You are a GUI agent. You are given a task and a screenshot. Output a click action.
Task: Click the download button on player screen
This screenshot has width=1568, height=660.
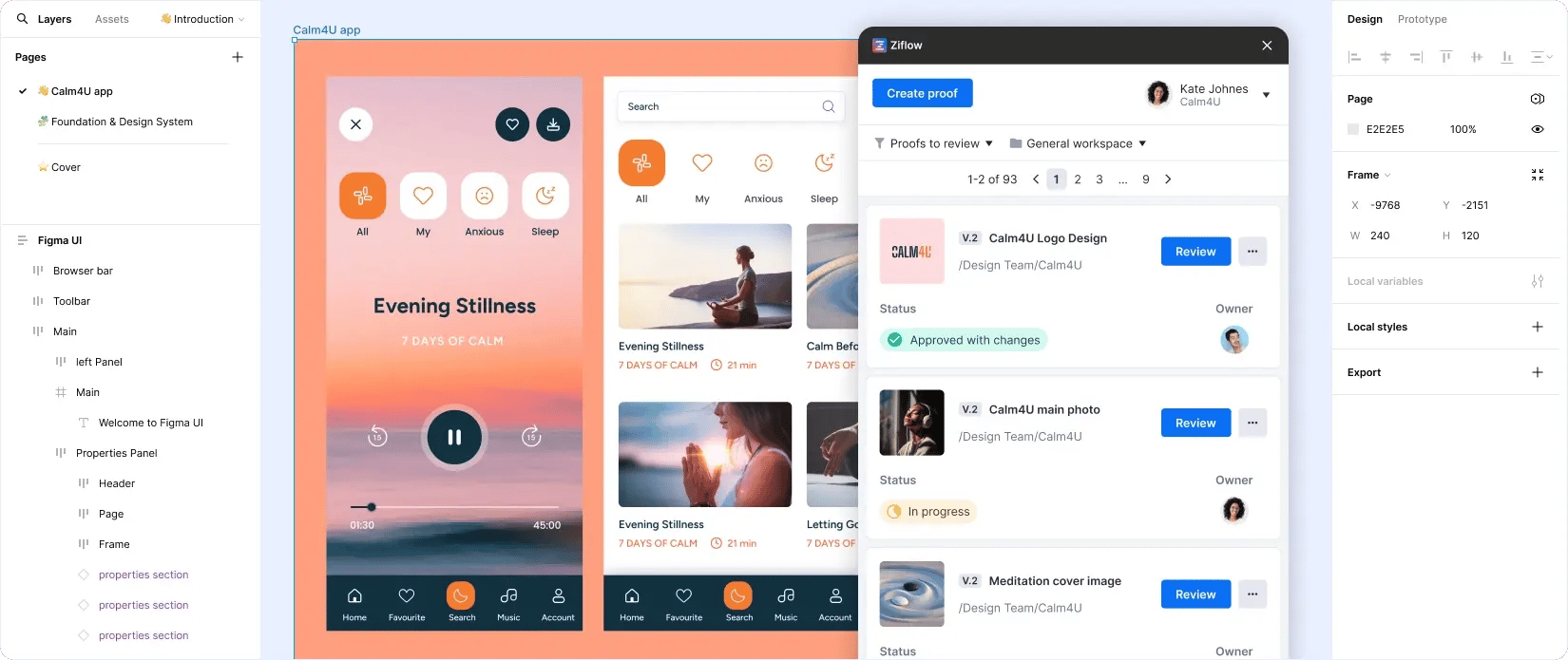click(x=553, y=124)
